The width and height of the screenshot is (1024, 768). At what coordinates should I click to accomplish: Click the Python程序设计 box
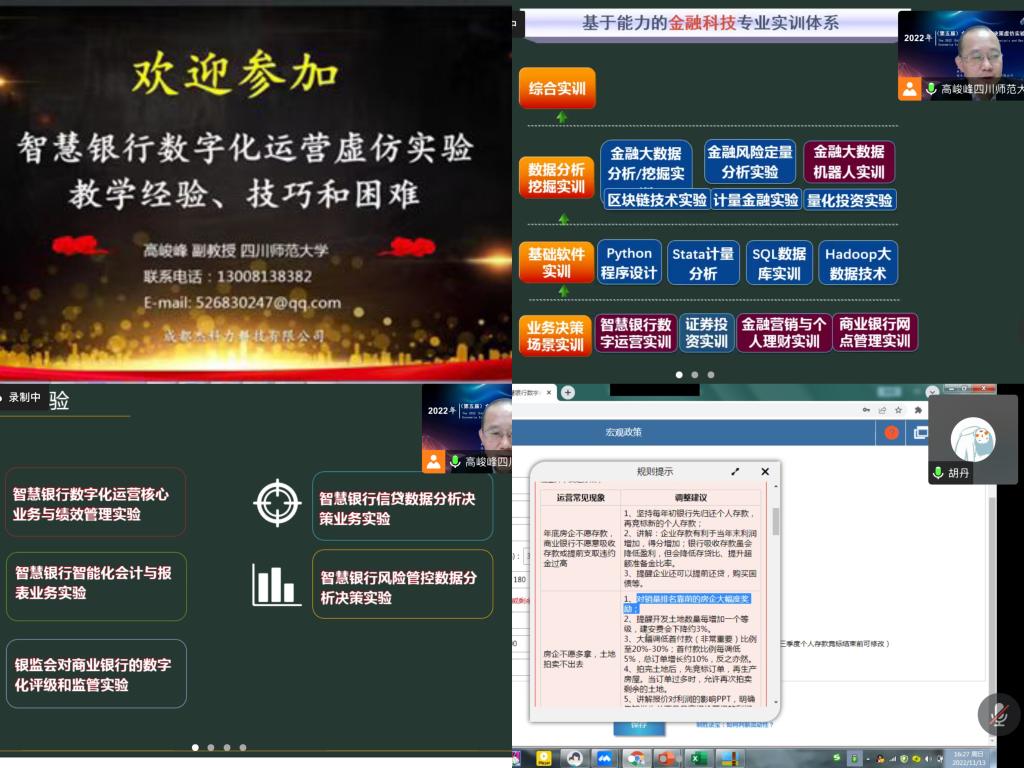coord(629,263)
